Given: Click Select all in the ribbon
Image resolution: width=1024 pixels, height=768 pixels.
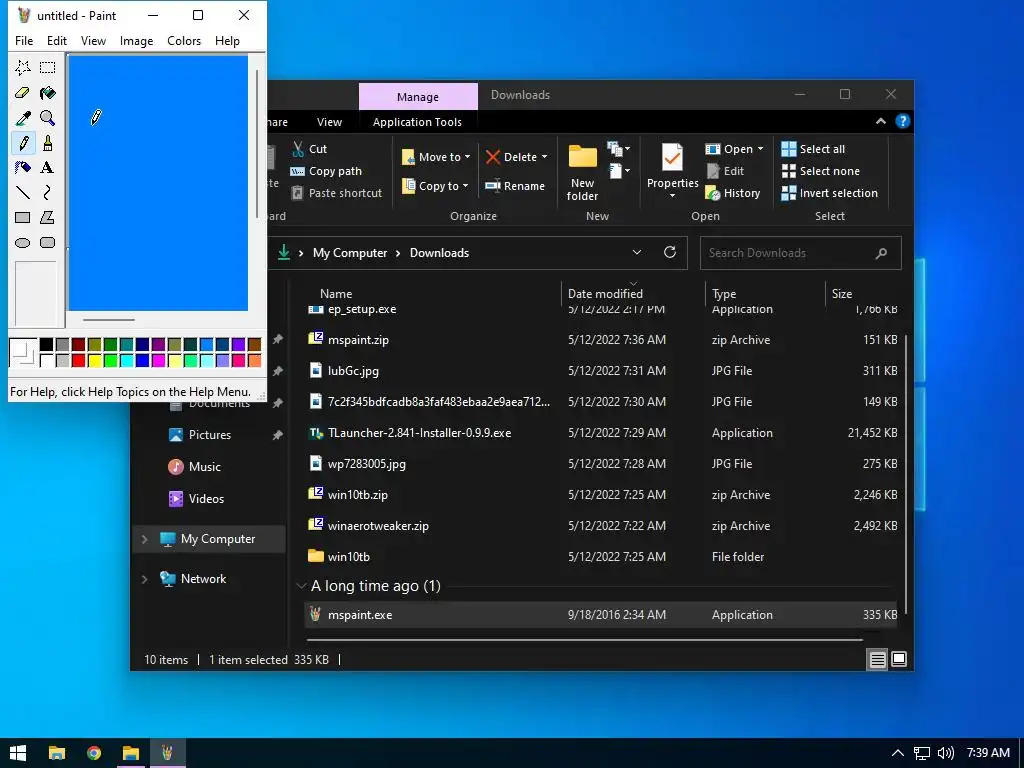Looking at the screenshot, I should 814,149.
